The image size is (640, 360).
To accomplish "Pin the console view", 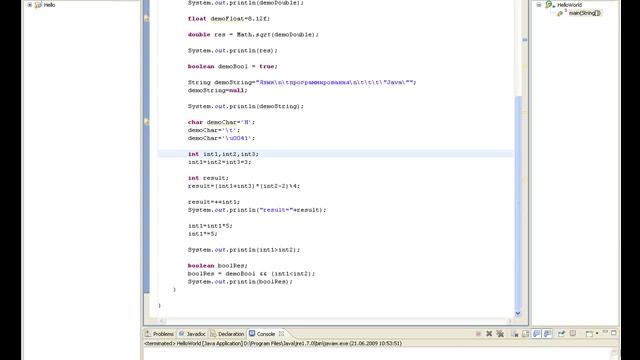I will click(562, 333).
